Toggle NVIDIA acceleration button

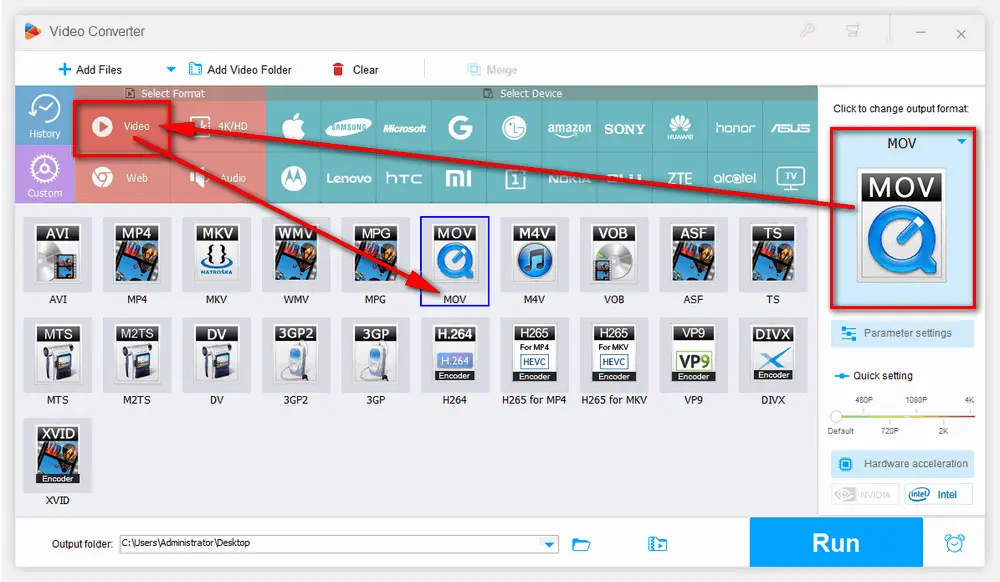point(864,494)
